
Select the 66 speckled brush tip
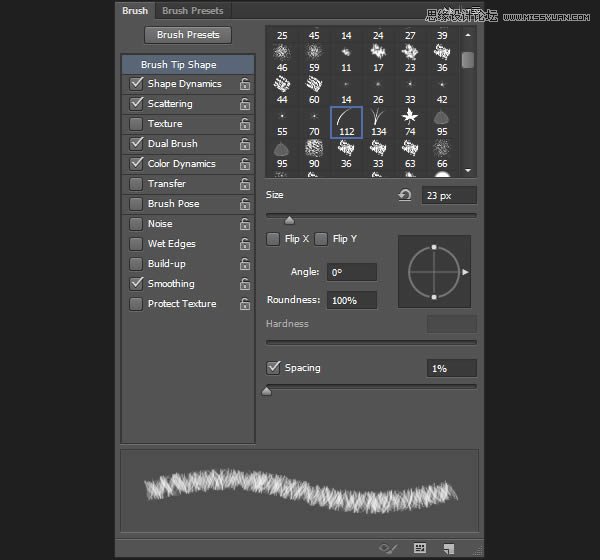coord(442,154)
